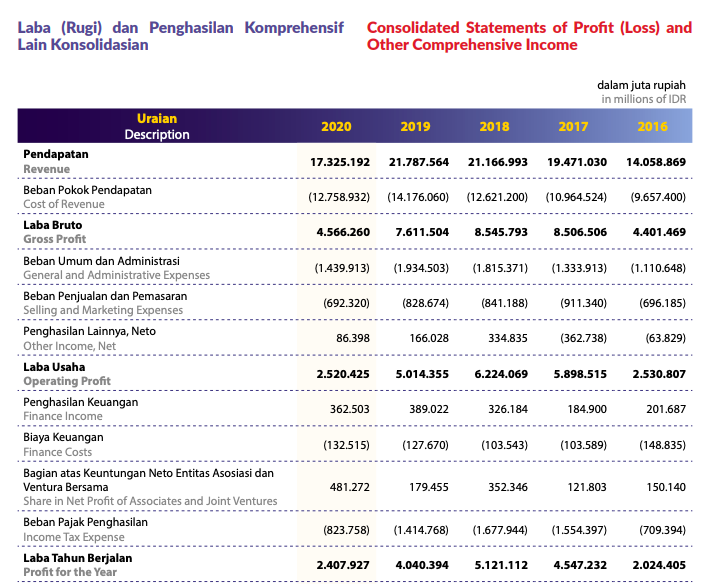
Task: Click the 2020 revenue value 17.325.192
Action: 340,162
